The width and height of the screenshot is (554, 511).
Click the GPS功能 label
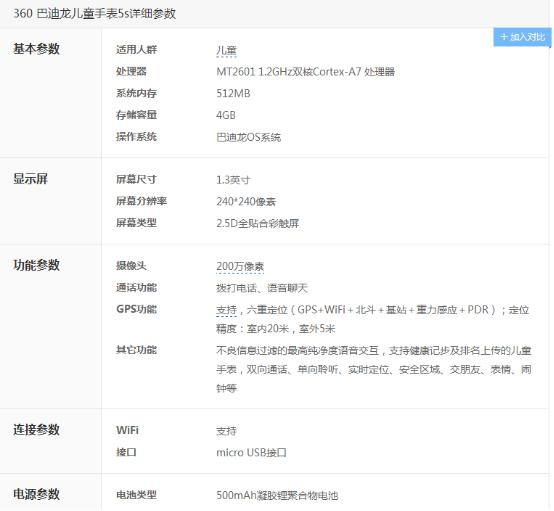(136, 309)
